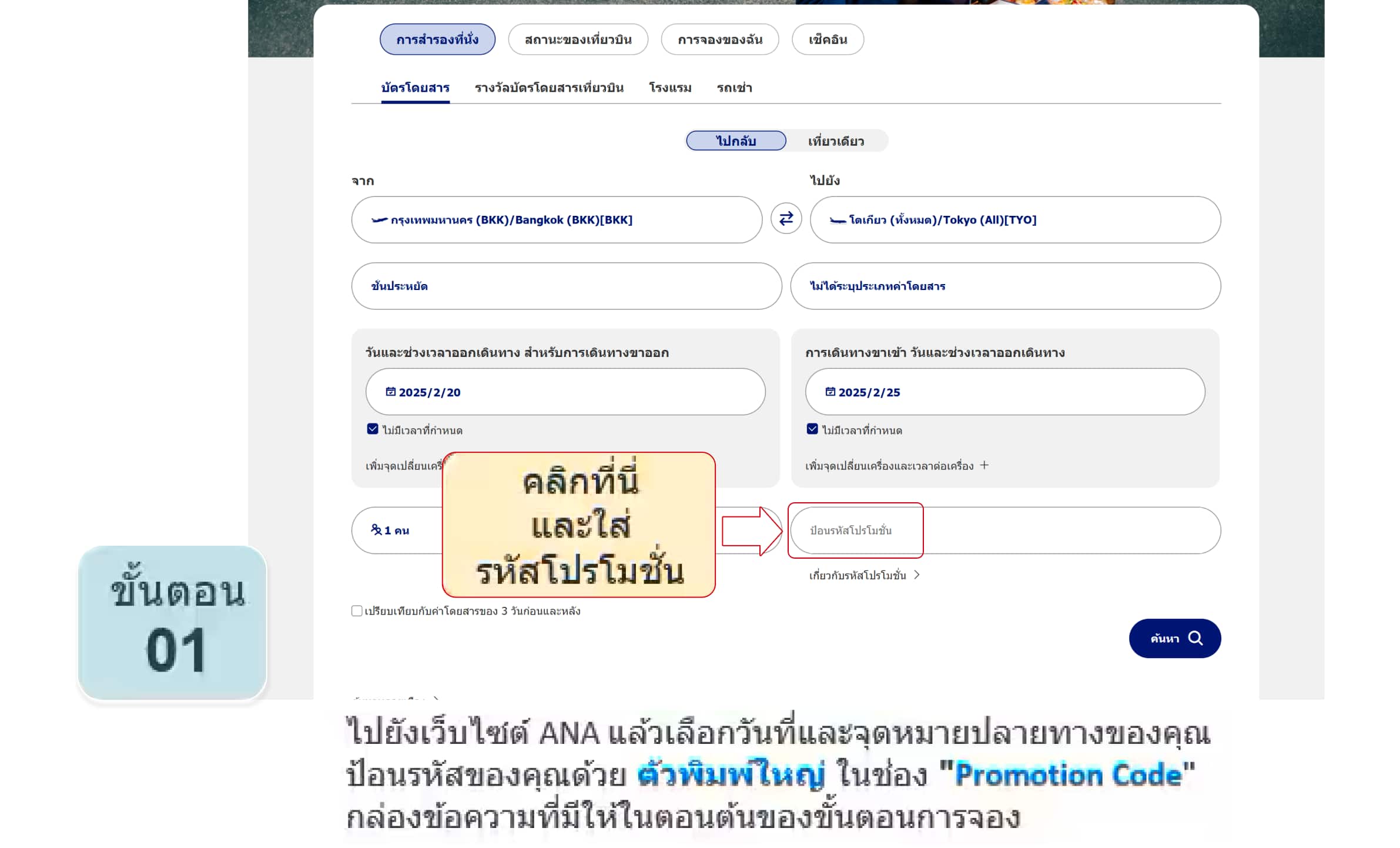Open the เกี่ยวกับรหัสโปรโมชั่น link
Image resolution: width=1400 pixels, height=848 pixels.
coord(864,575)
